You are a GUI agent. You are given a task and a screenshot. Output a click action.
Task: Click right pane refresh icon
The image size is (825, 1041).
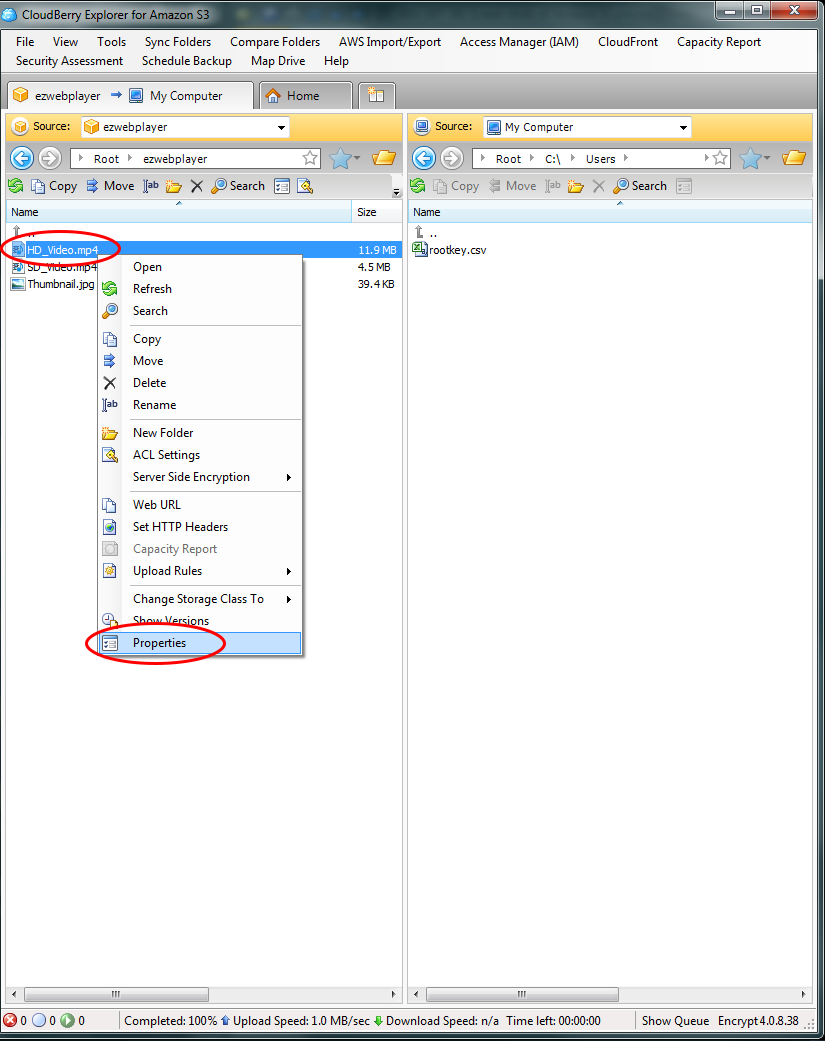417,186
